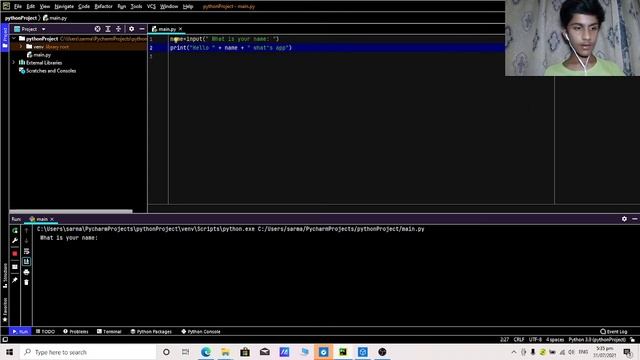Open the Code menu

point(84,7)
